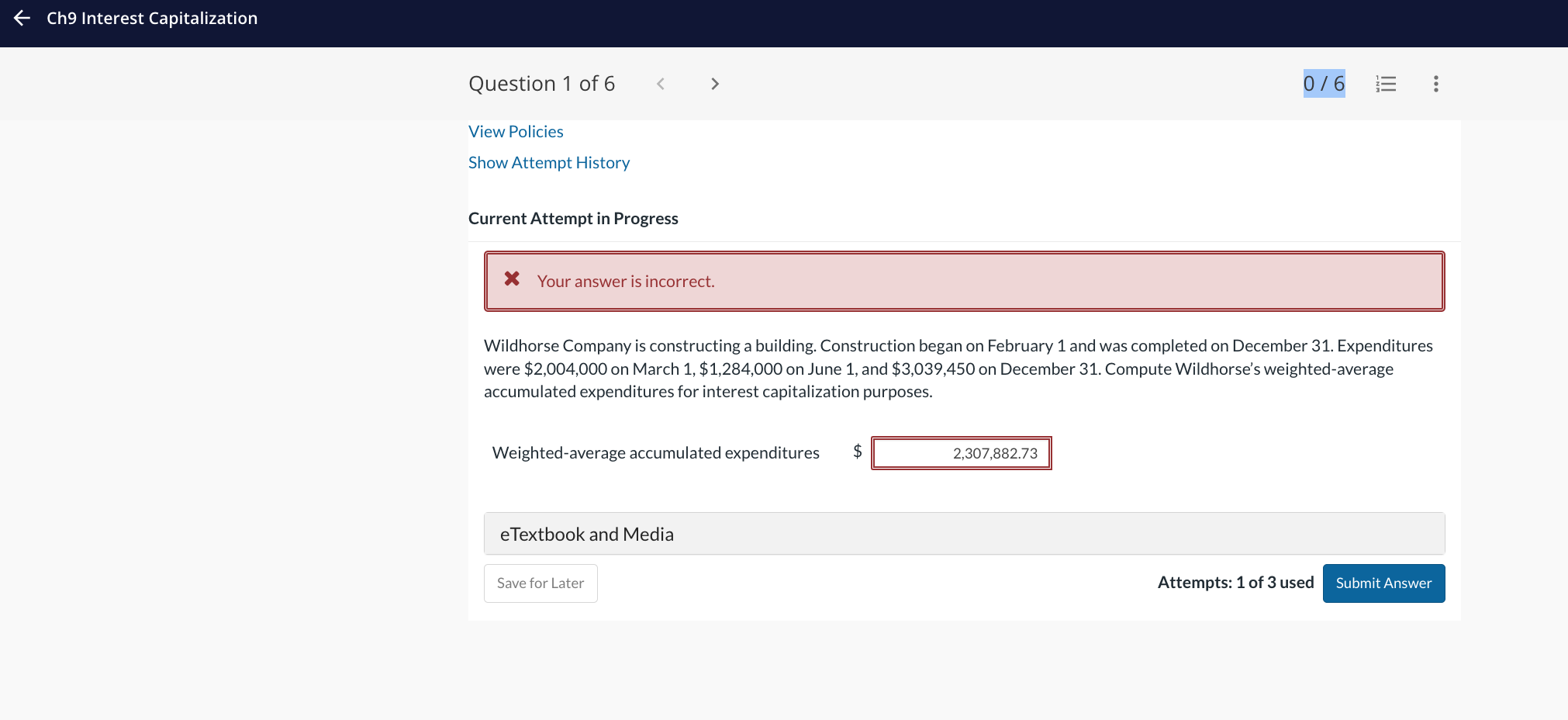This screenshot has height=720, width=1568.
Task: Expand the eTextbook and Media section
Action: 964,534
